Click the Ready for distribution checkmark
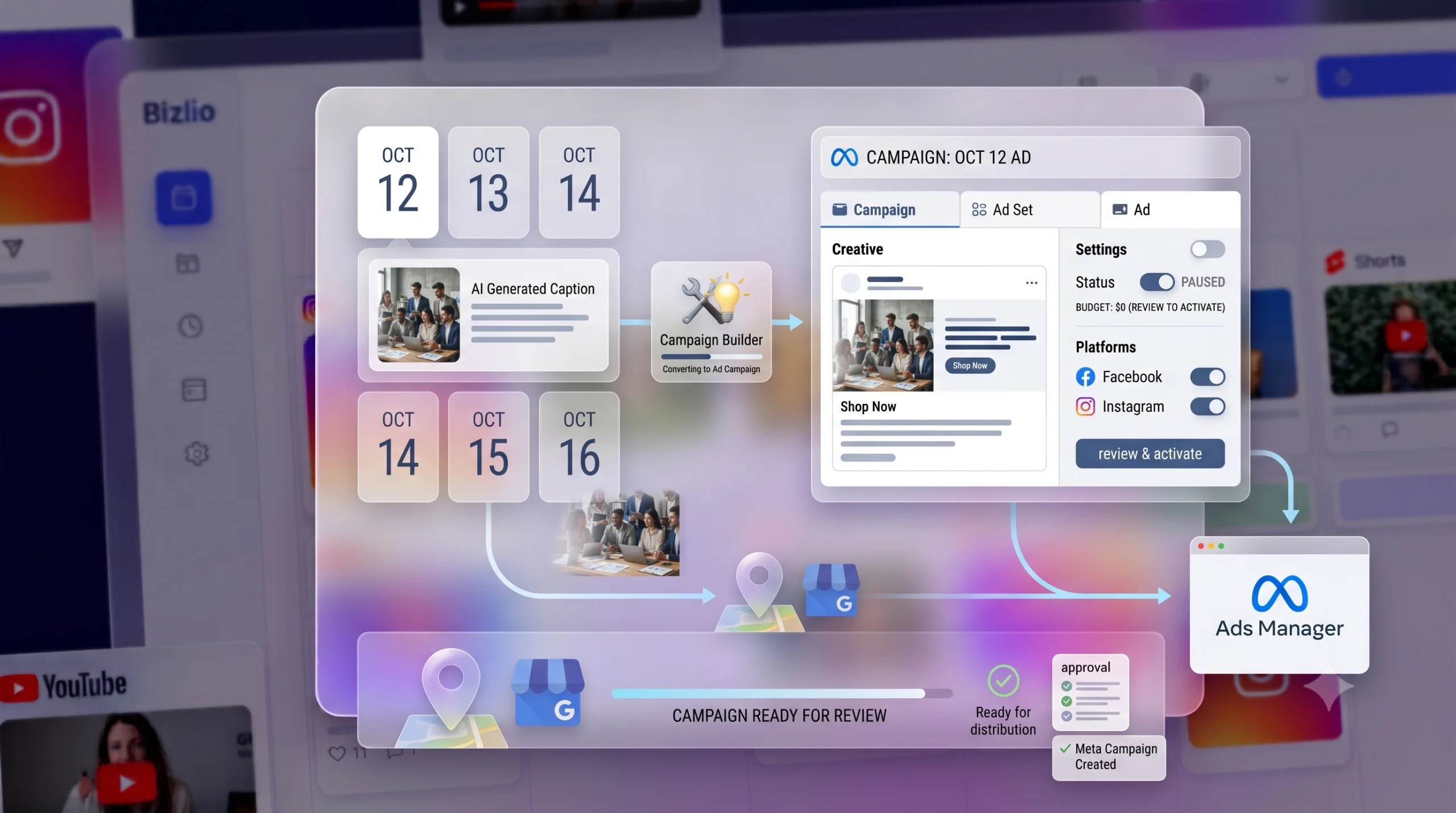This screenshot has height=813, width=1456. (x=1003, y=680)
